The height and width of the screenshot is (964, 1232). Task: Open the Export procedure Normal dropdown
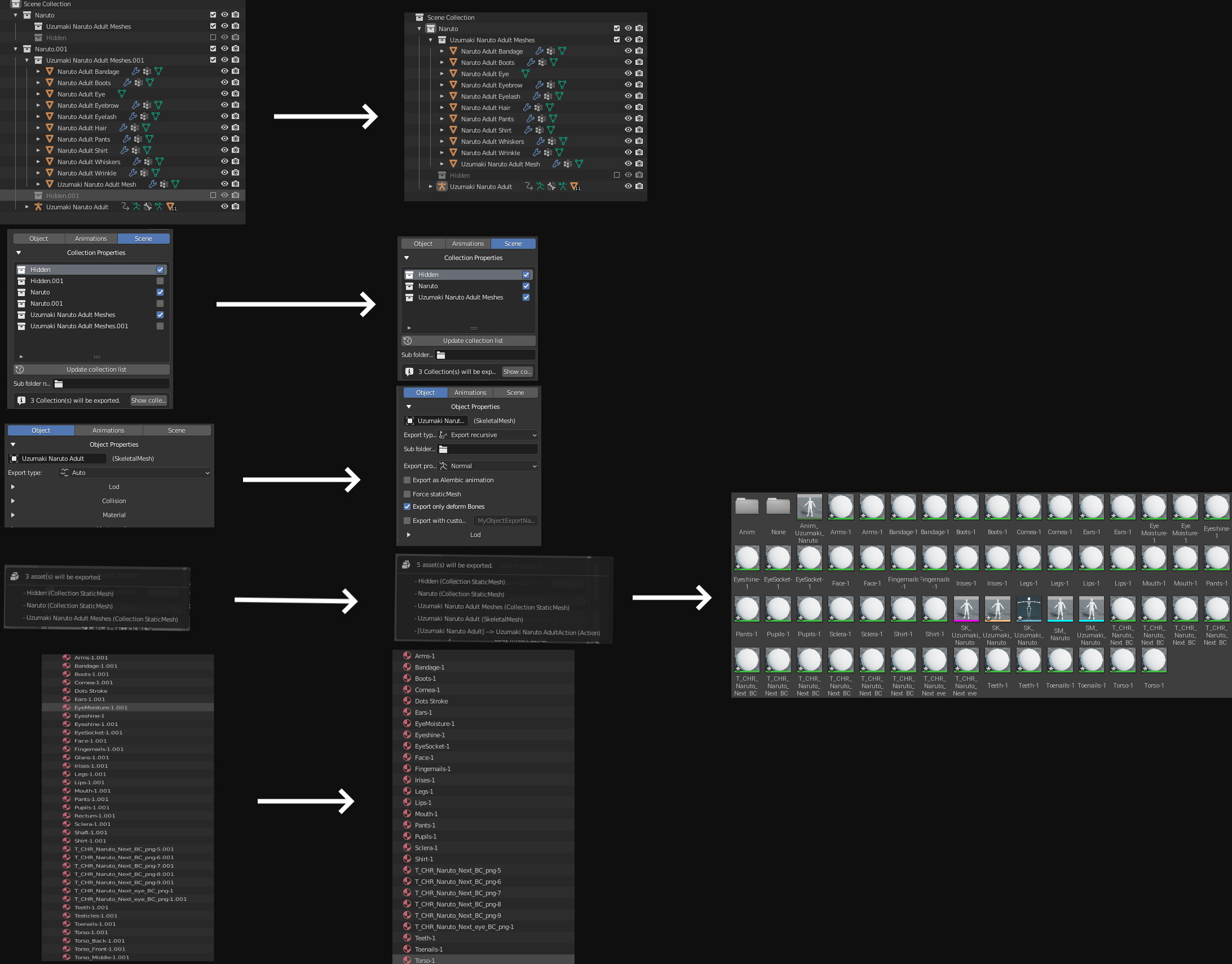488,465
